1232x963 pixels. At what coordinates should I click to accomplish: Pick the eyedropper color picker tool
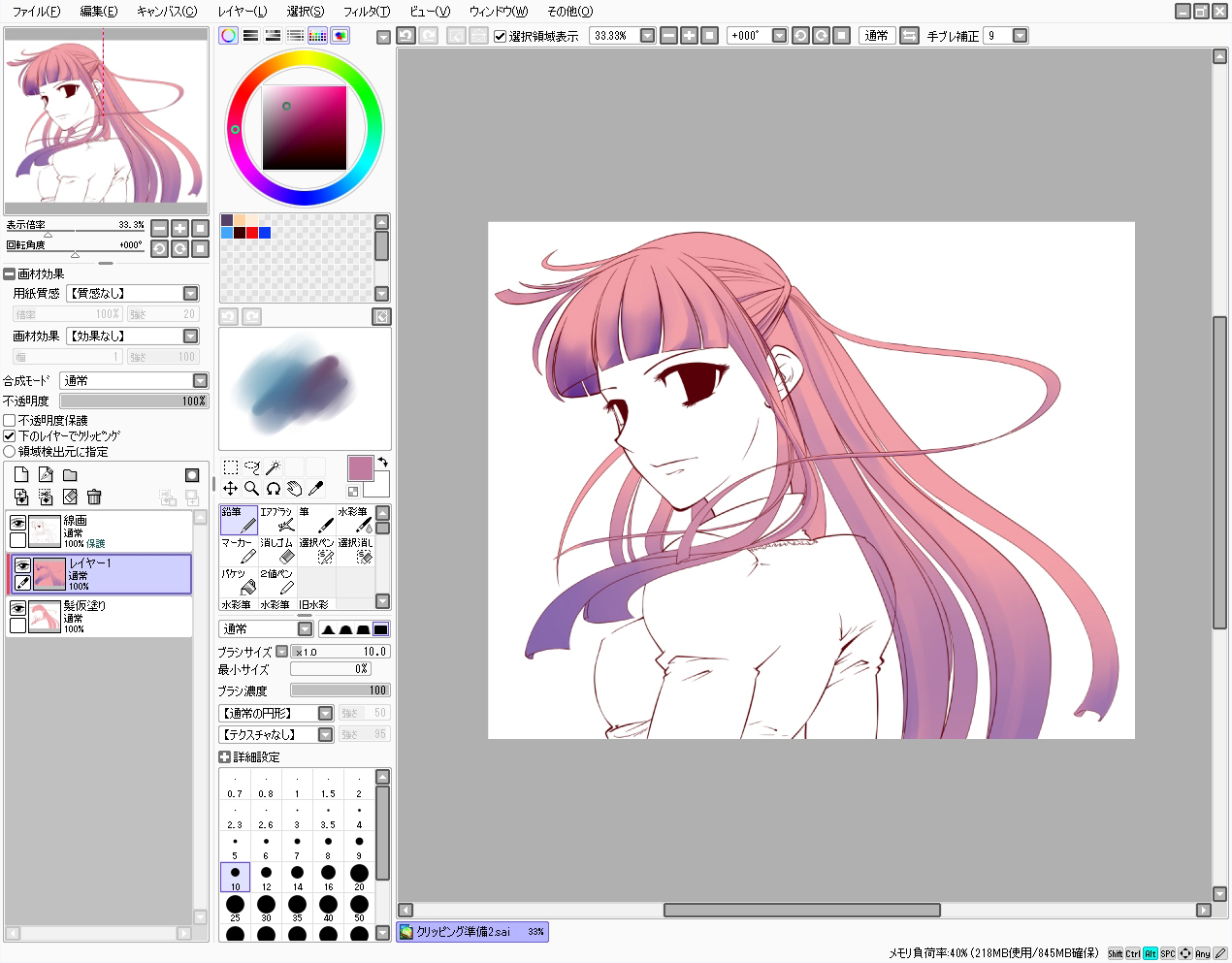pos(316,489)
